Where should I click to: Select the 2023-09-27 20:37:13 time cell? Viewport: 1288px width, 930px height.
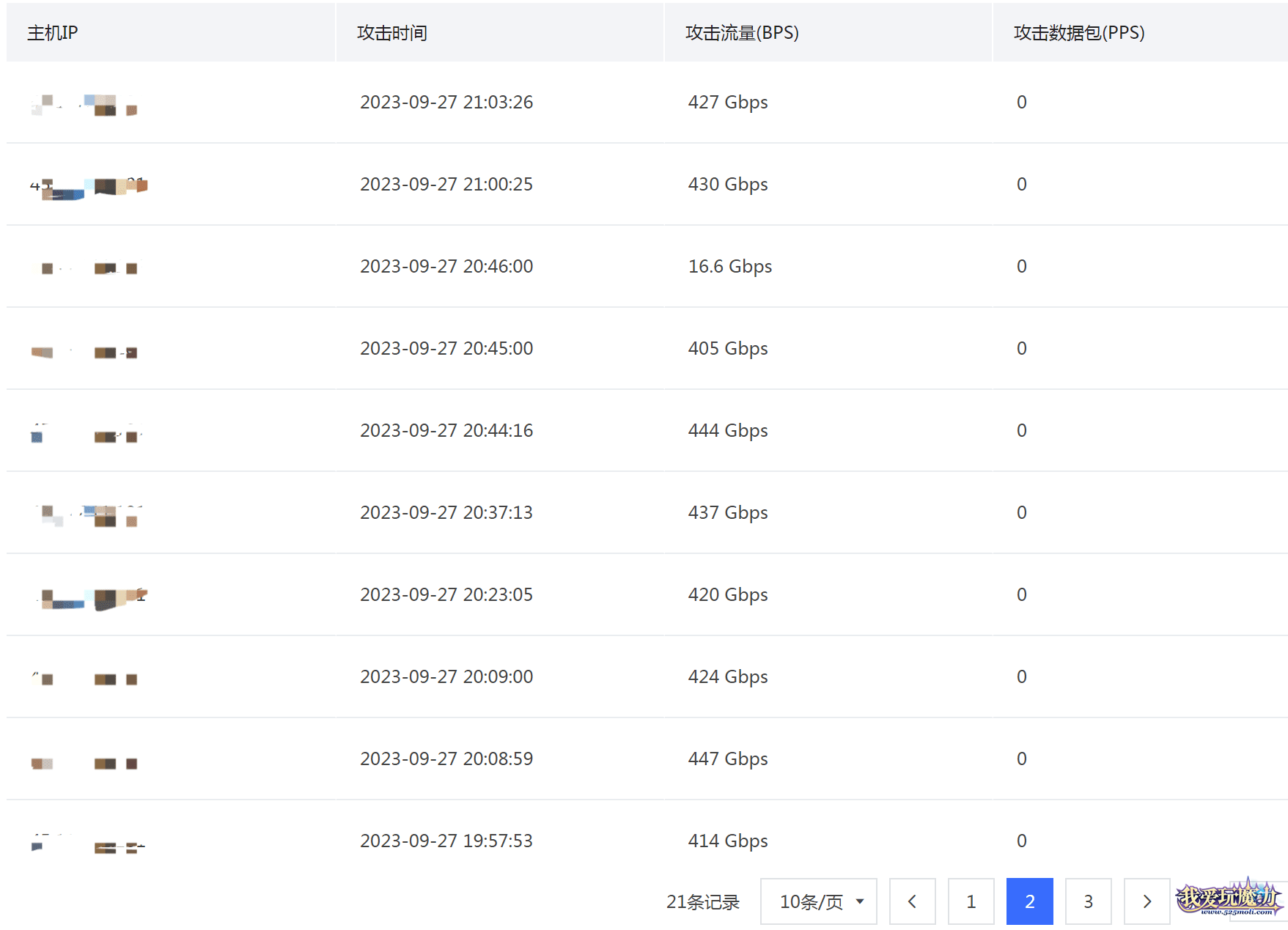point(446,512)
